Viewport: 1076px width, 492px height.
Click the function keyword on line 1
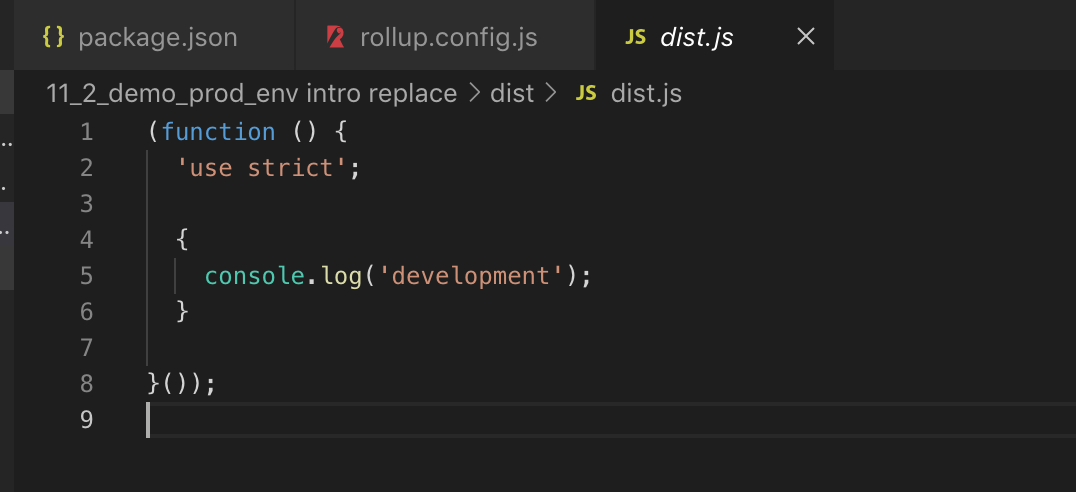pos(218,132)
